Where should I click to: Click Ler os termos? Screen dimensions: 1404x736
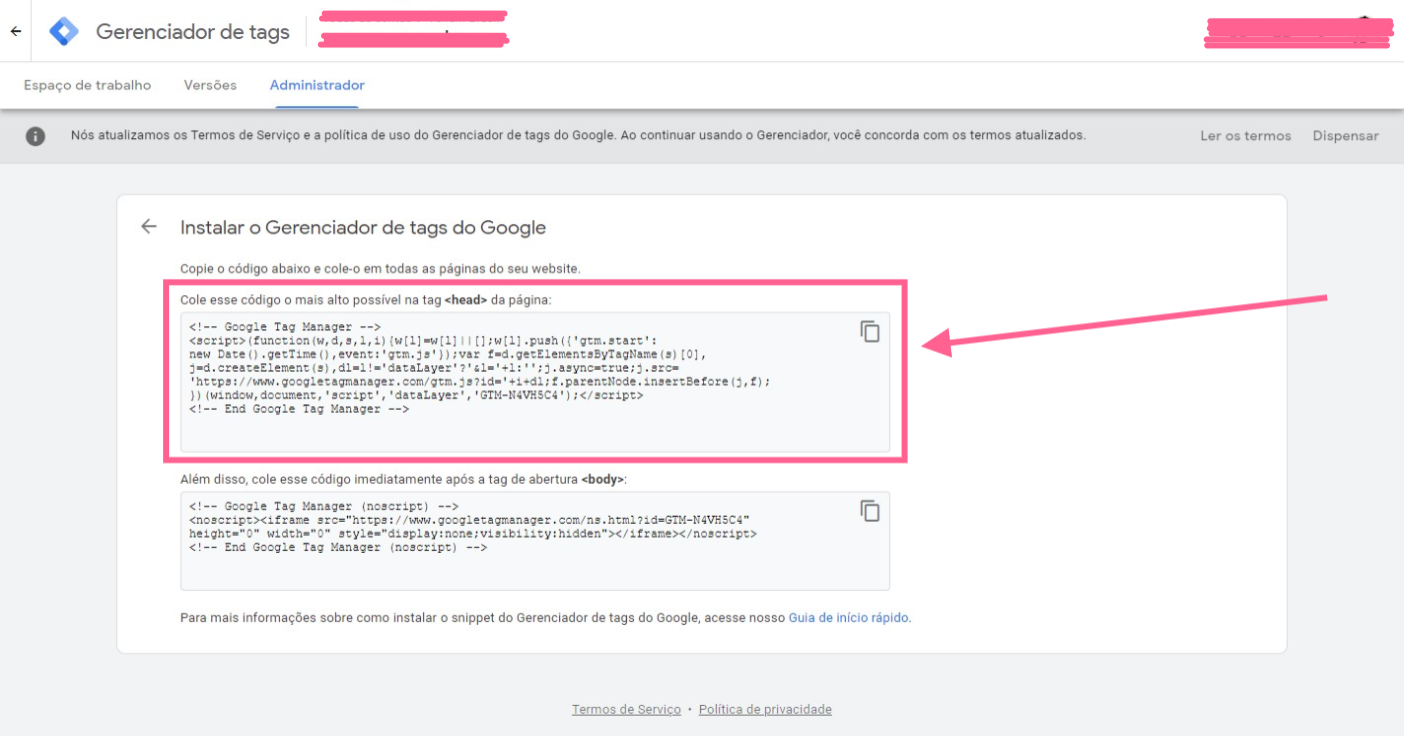(1245, 136)
